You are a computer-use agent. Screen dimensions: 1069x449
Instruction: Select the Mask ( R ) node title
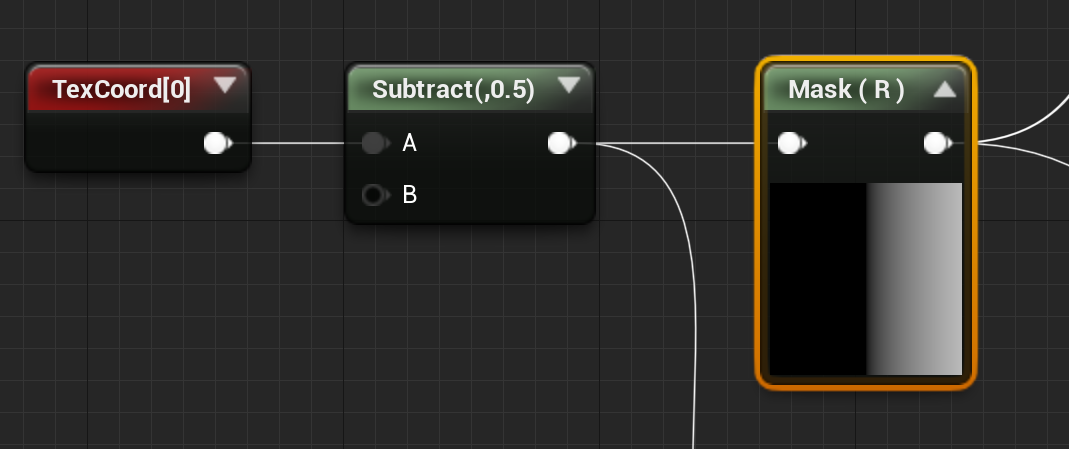coord(846,89)
